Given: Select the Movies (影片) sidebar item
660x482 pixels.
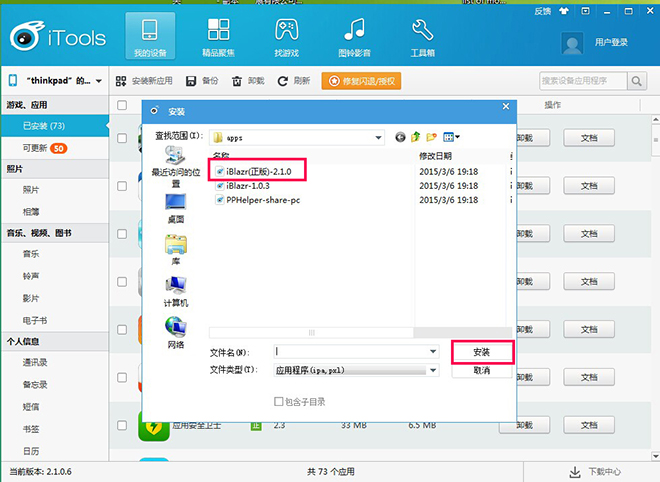Looking at the screenshot, I should [55, 298].
